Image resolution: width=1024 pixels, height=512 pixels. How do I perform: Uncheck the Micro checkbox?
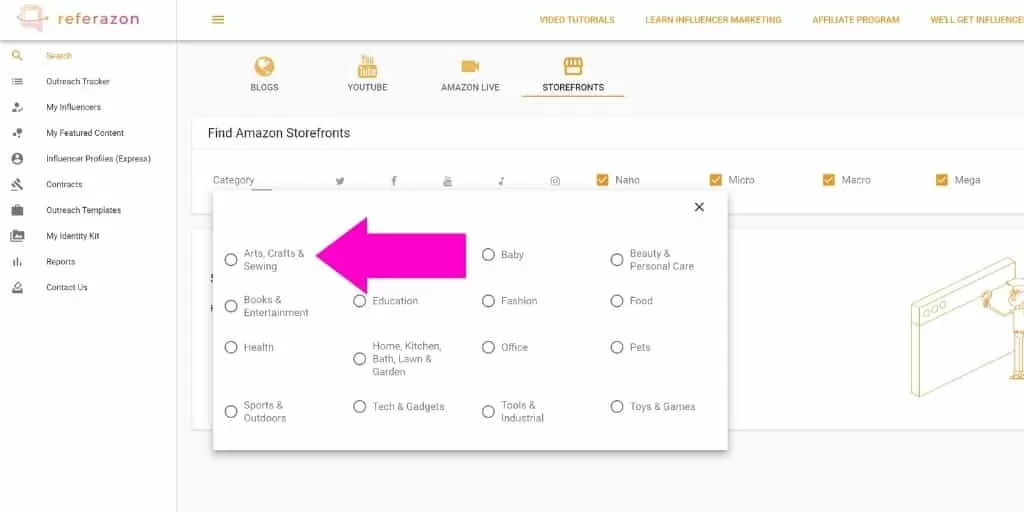pos(716,180)
